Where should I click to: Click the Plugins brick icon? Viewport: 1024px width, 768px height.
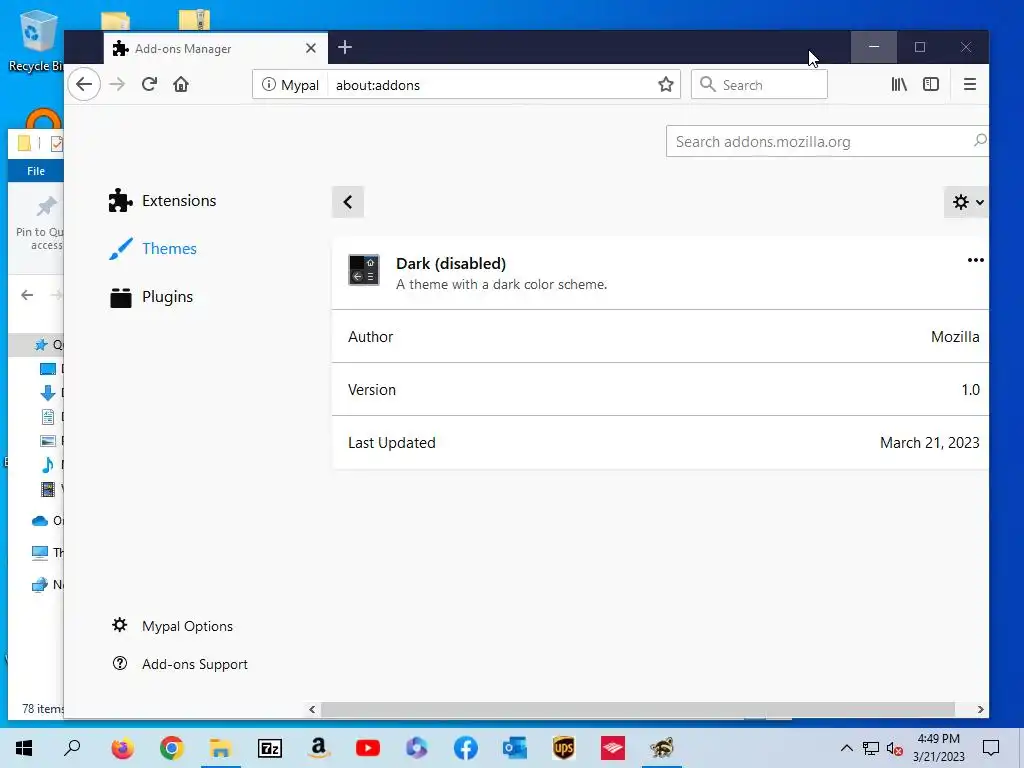point(121,297)
